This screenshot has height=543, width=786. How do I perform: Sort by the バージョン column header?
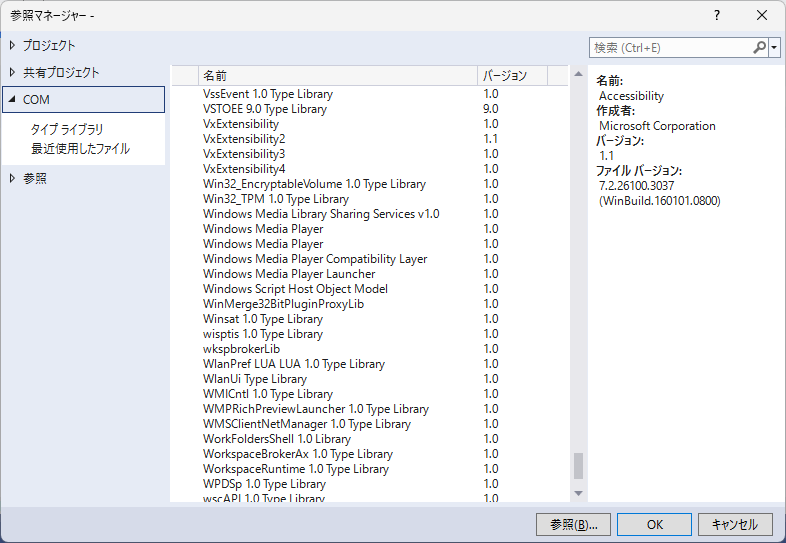[512, 76]
